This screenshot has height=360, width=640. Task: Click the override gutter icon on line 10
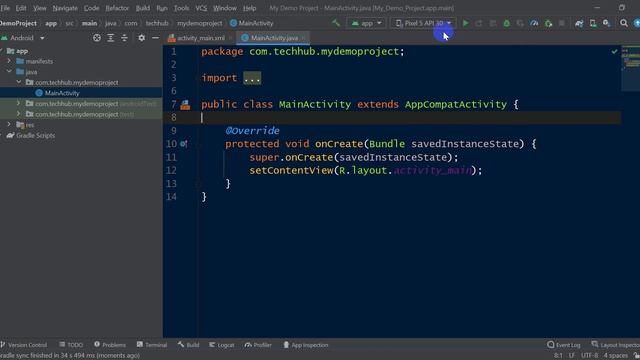(184, 144)
